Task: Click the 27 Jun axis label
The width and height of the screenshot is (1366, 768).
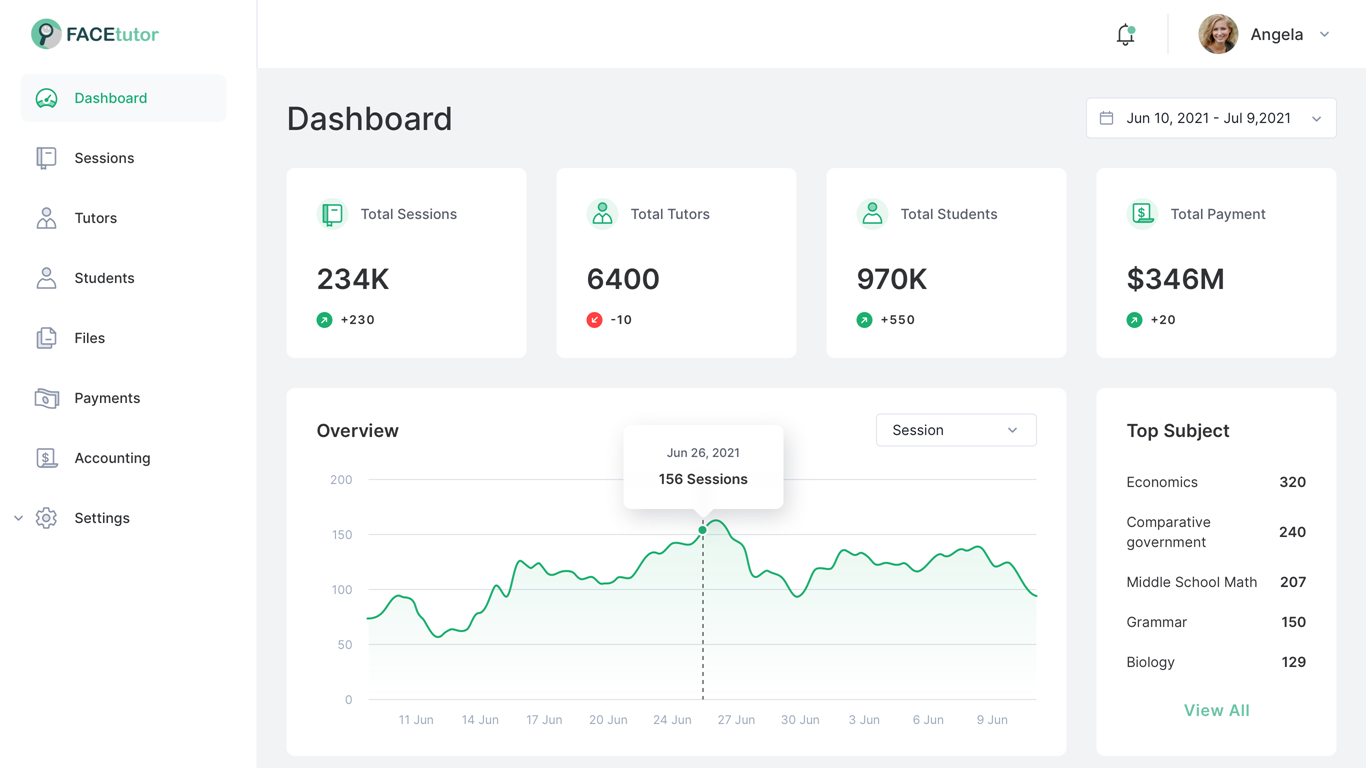Action: coord(736,720)
